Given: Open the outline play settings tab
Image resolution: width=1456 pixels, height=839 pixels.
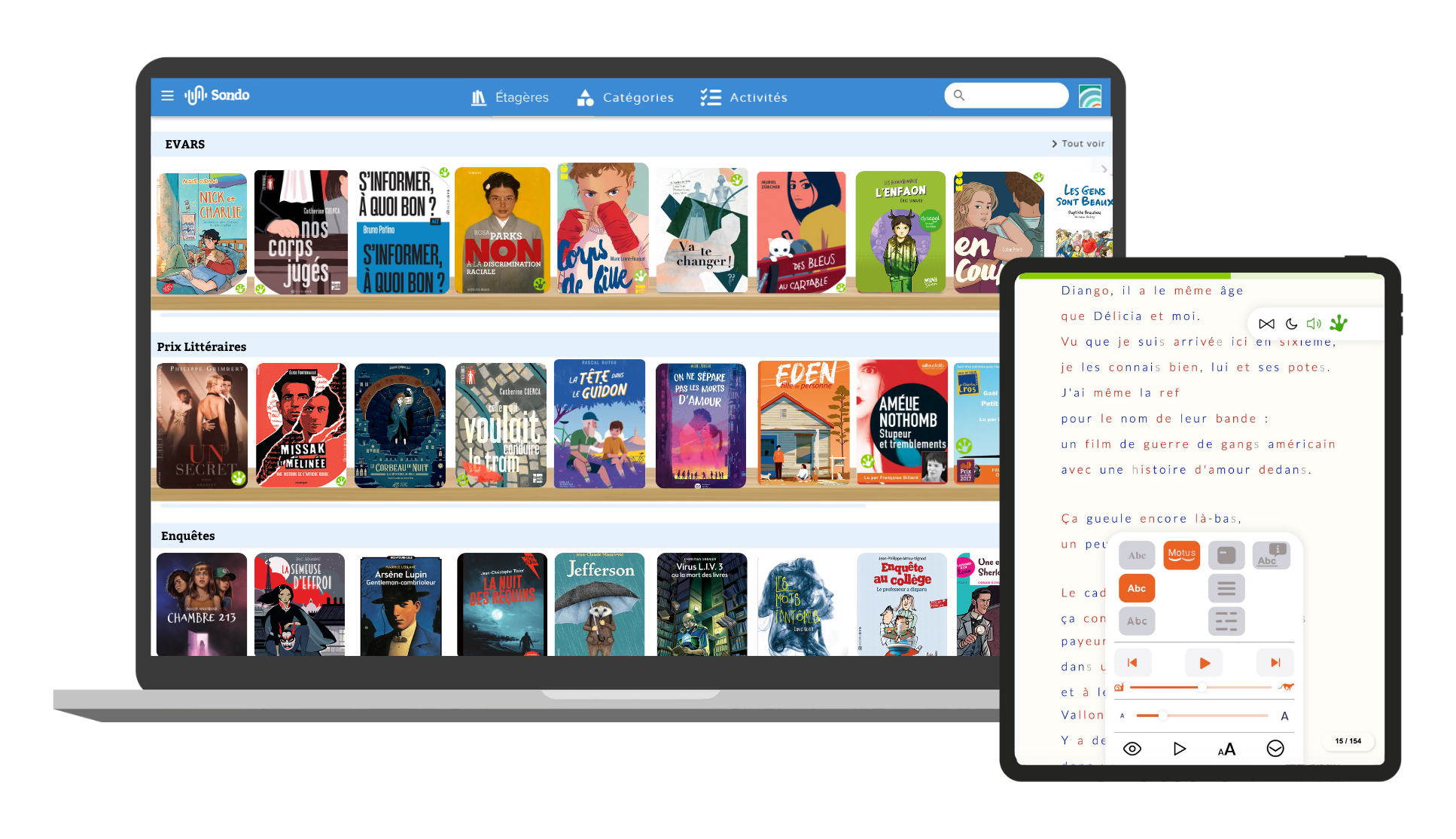Looking at the screenshot, I should click(x=1180, y=749).
